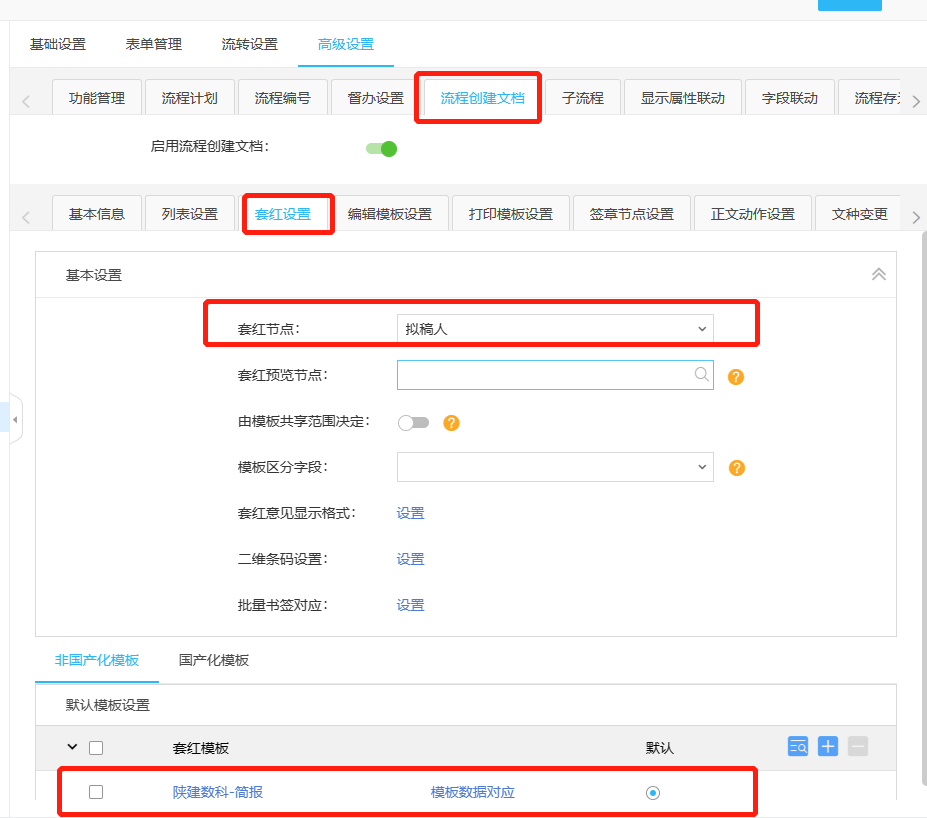Open the 模板区分字段 dropdown
This screenshot has height=818, width=927.
(x=555, y=467)
